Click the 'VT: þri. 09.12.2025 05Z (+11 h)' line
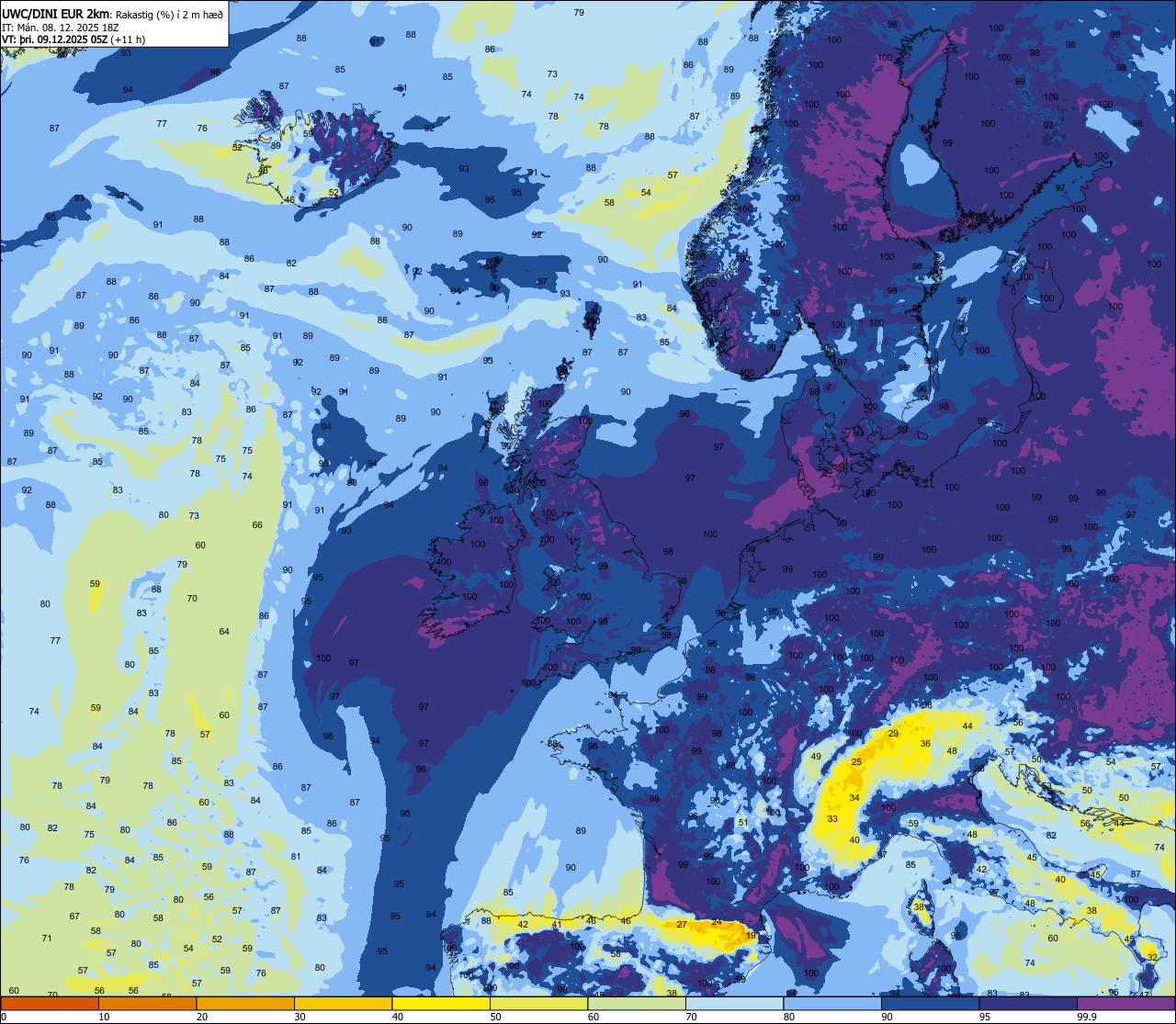This screenshot has height=1024, width=1176. pyautogui.click(x=73, y=39)
